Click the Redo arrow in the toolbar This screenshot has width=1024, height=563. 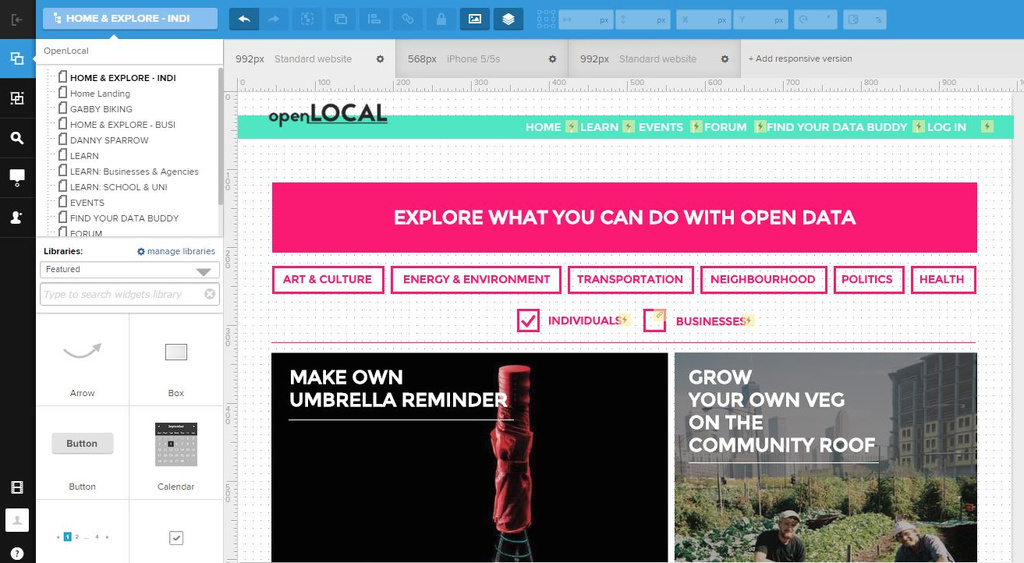pyautogui.click(x=274, y=19)
